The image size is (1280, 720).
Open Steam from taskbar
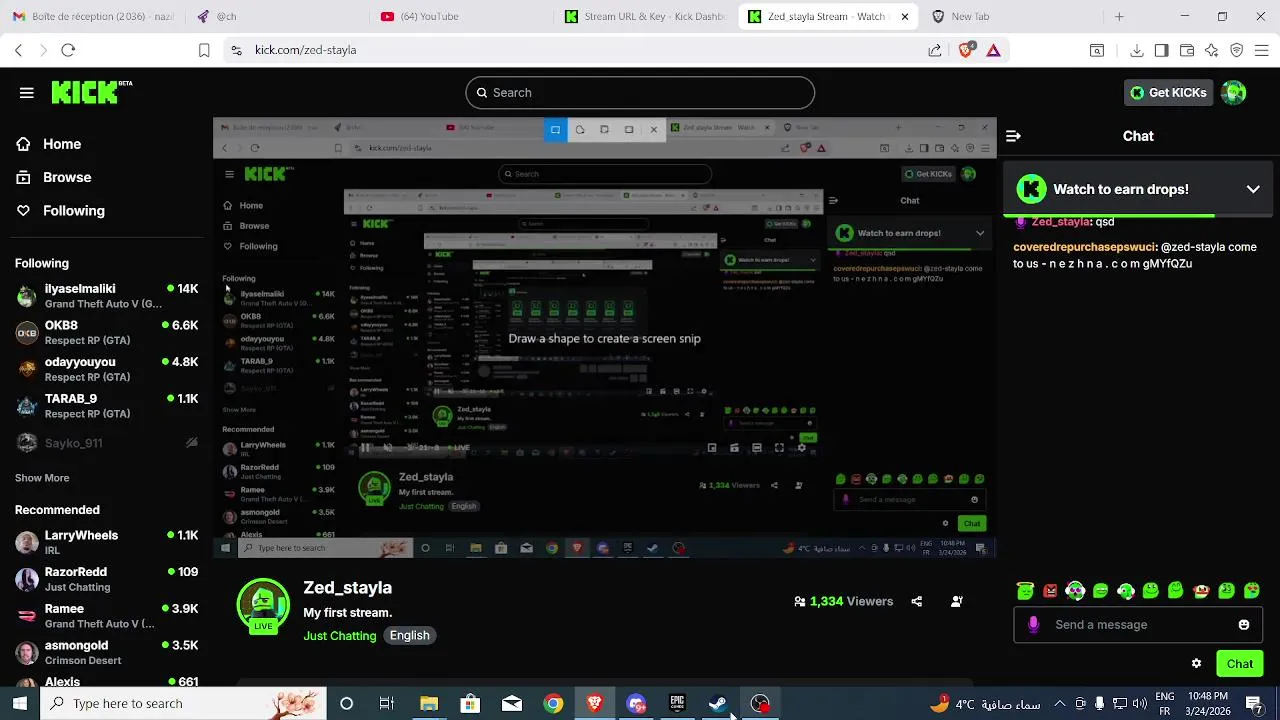[x=718, y=704]
